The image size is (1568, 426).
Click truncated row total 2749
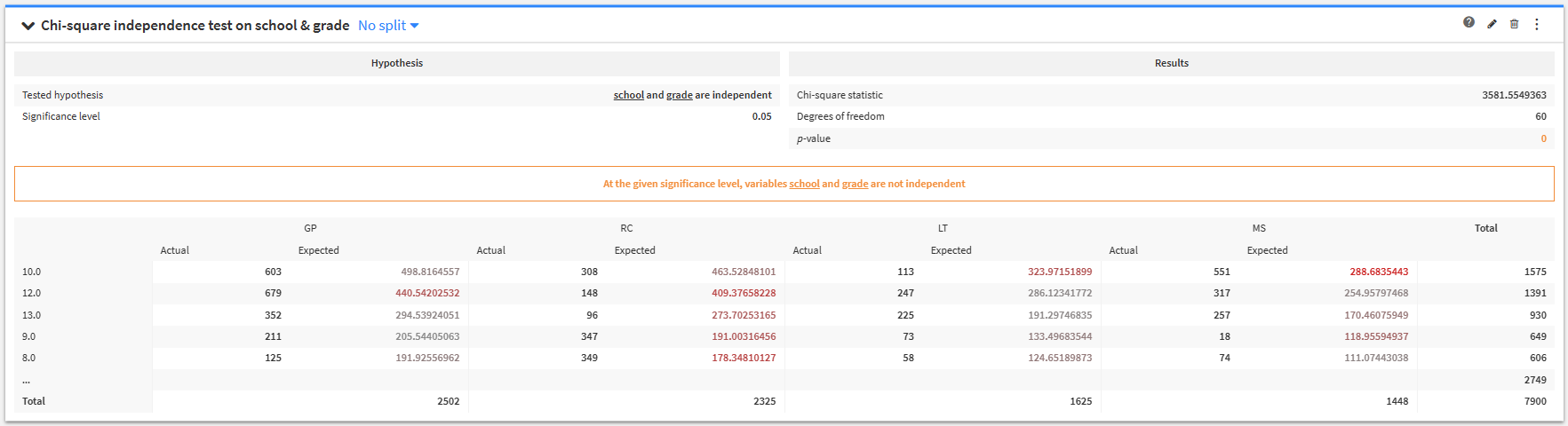point(1535,380)
